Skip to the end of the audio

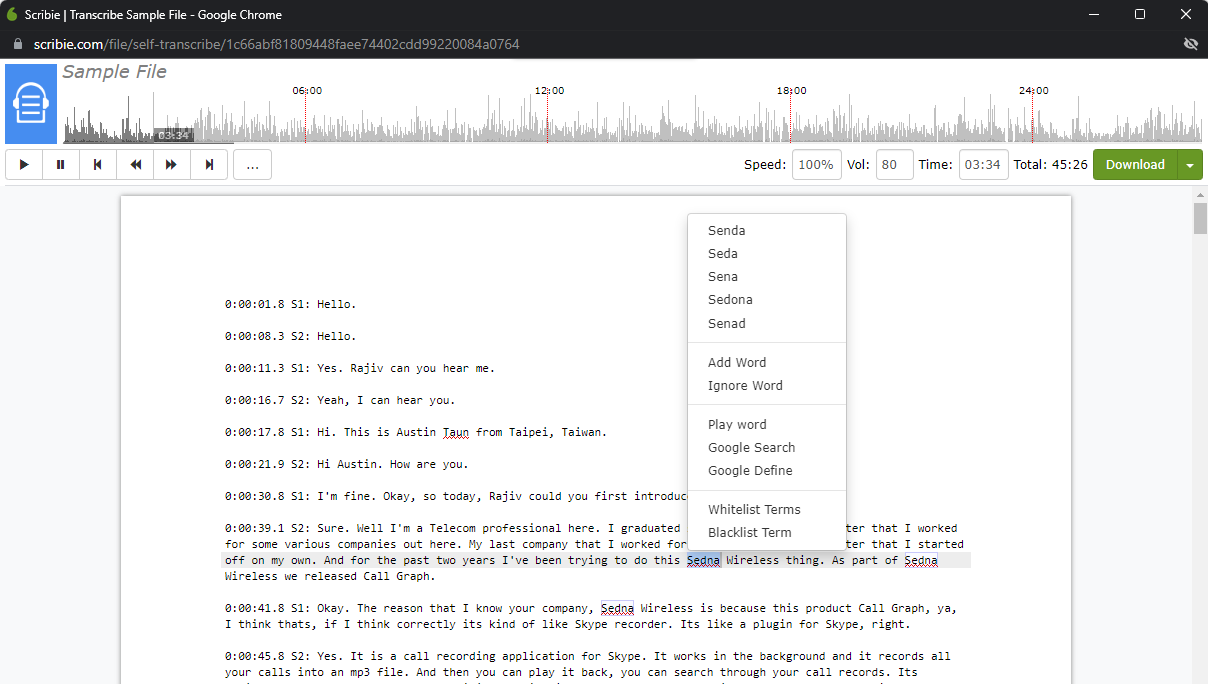click(209, 165)
